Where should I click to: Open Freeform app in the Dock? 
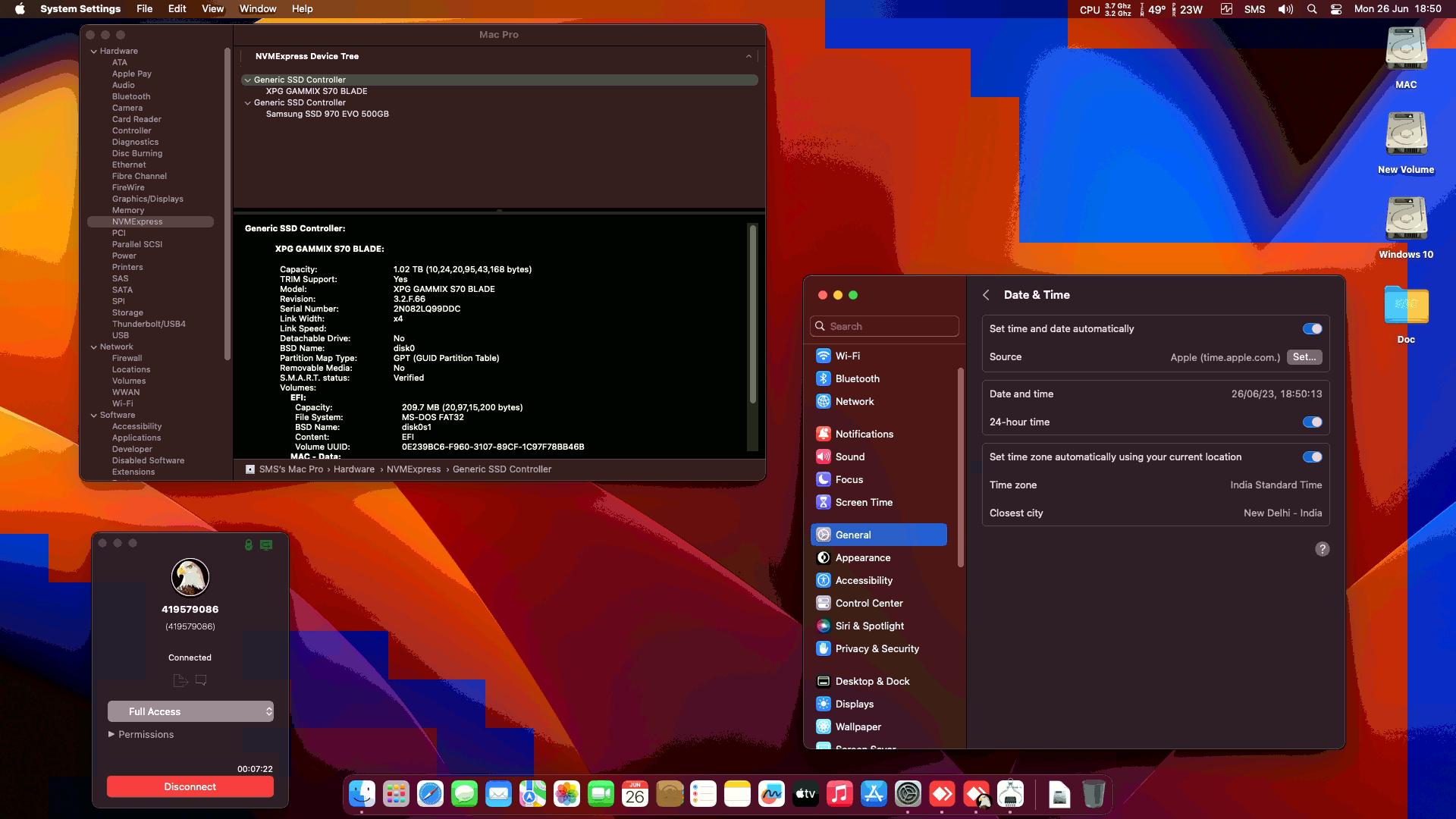point(771,794)
